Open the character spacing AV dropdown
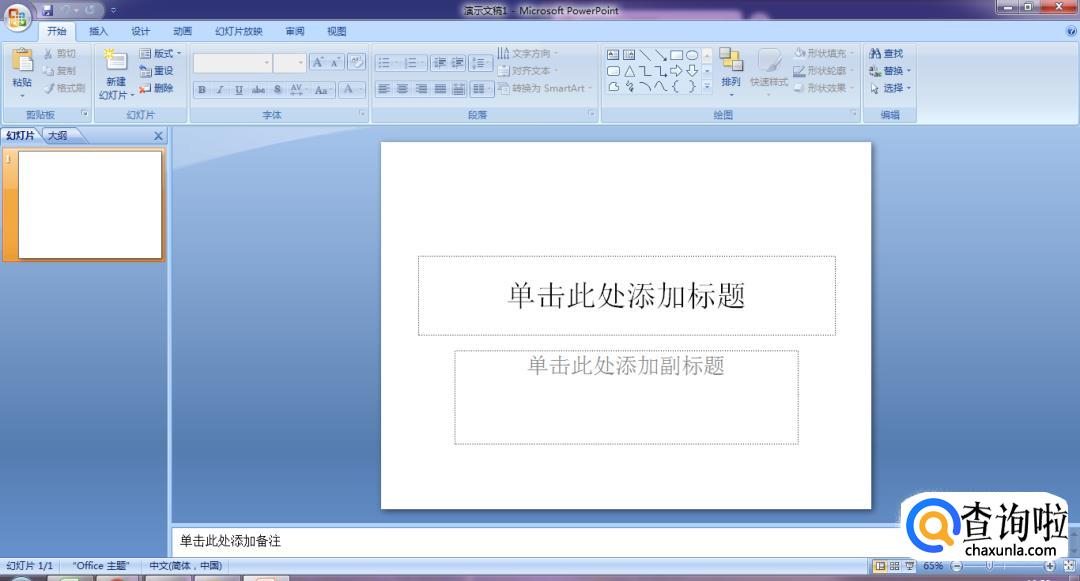The image size is (1080, 581). [298, 89]
